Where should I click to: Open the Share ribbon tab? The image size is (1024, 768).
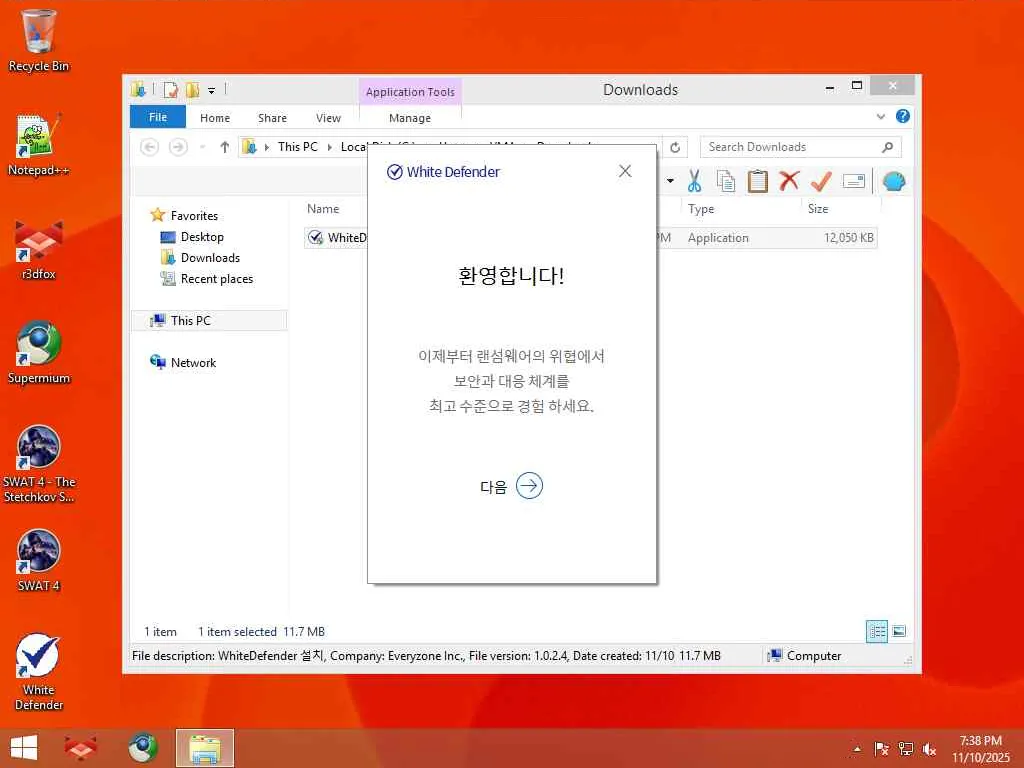(x=272, y=118)
